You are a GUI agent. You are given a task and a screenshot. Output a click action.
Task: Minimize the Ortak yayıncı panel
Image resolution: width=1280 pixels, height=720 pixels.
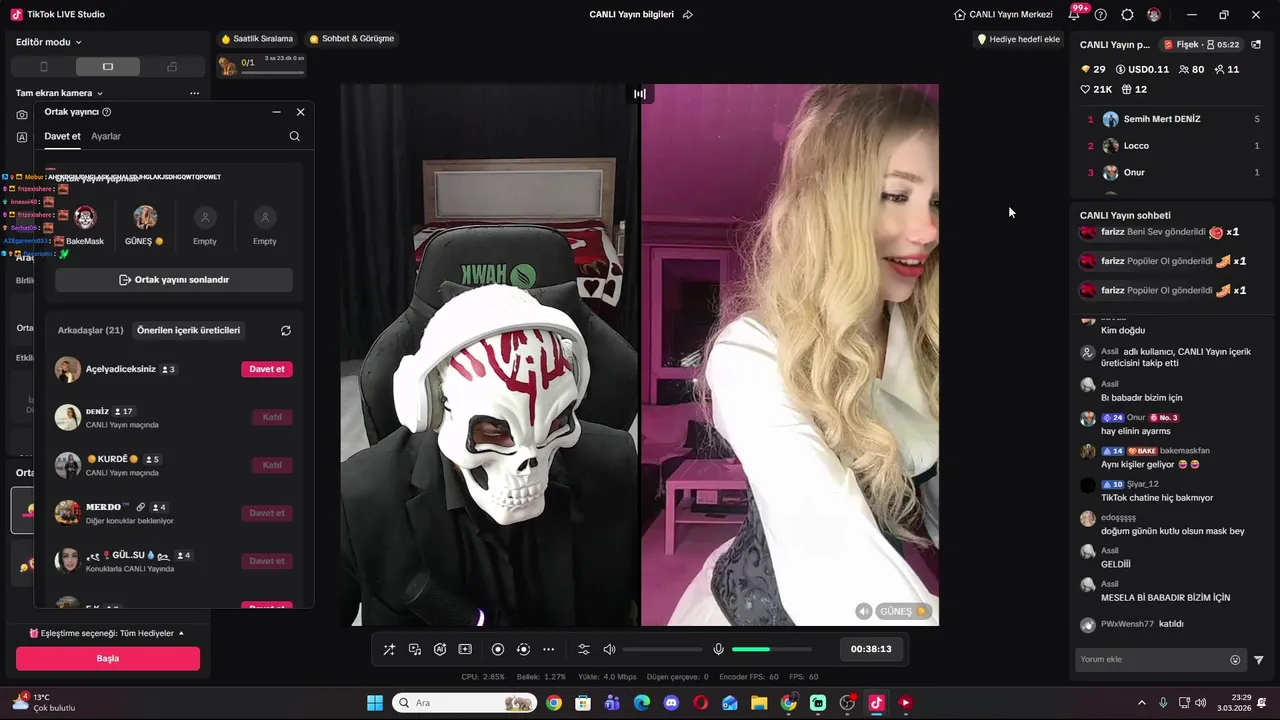276,112
